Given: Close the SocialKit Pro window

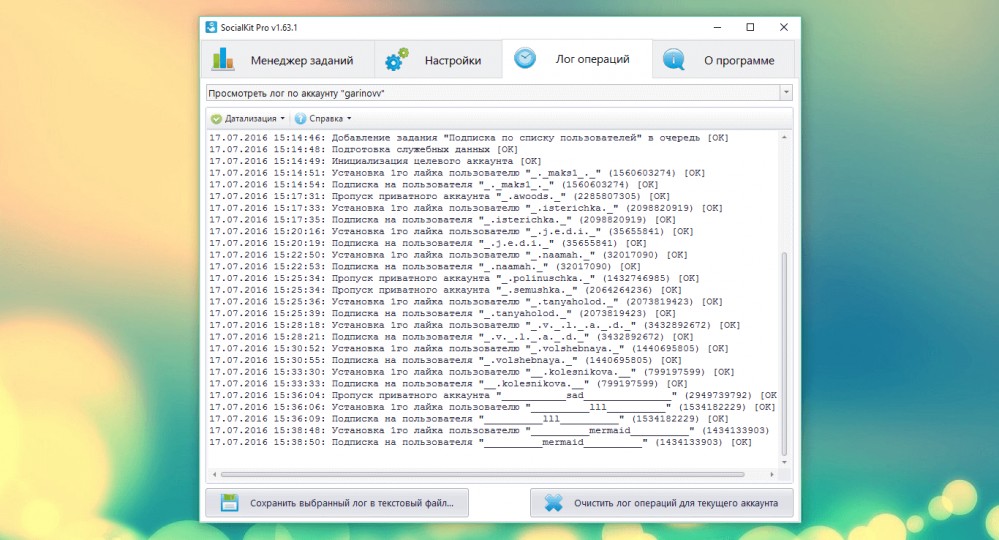Looking at the screenshot, I should click(x=784, y=27).
